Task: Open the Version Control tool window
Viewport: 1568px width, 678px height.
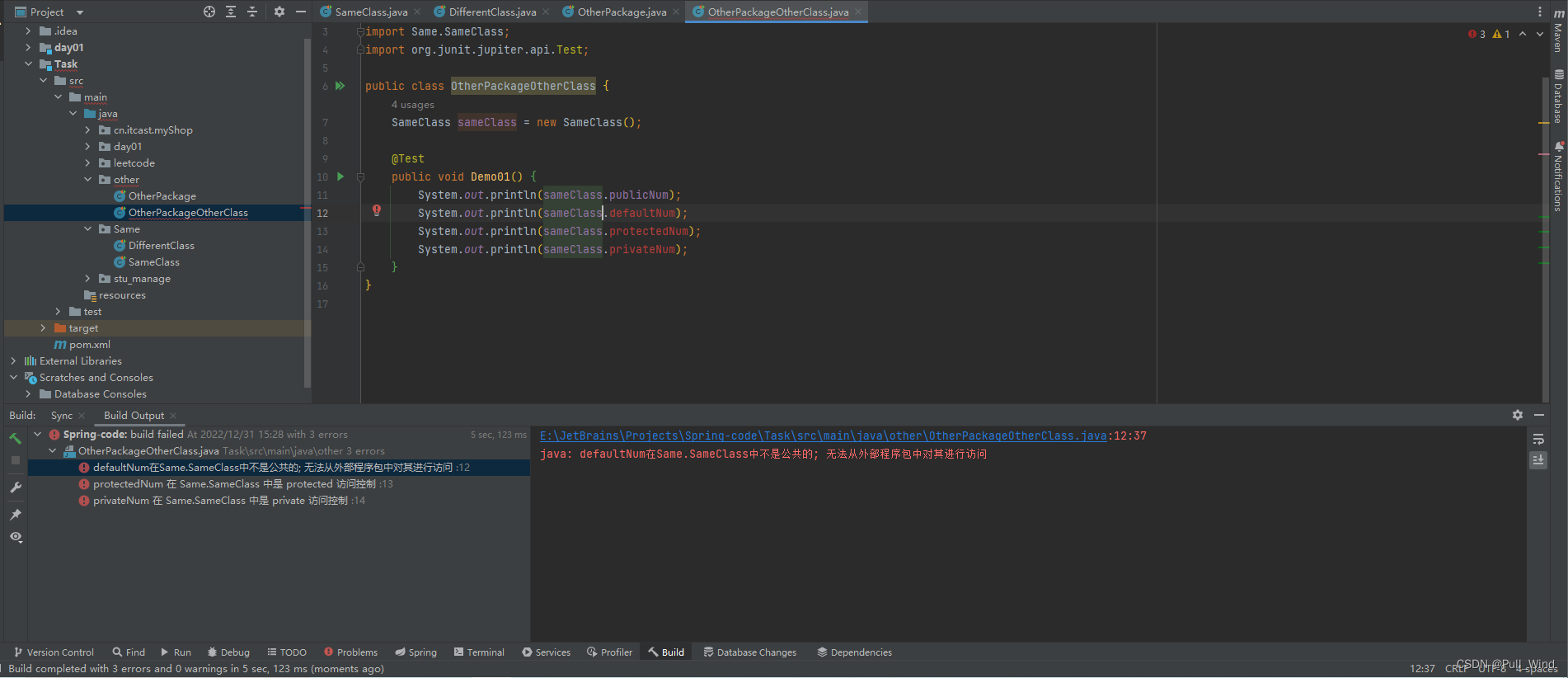Action: (x=54, y=652)
